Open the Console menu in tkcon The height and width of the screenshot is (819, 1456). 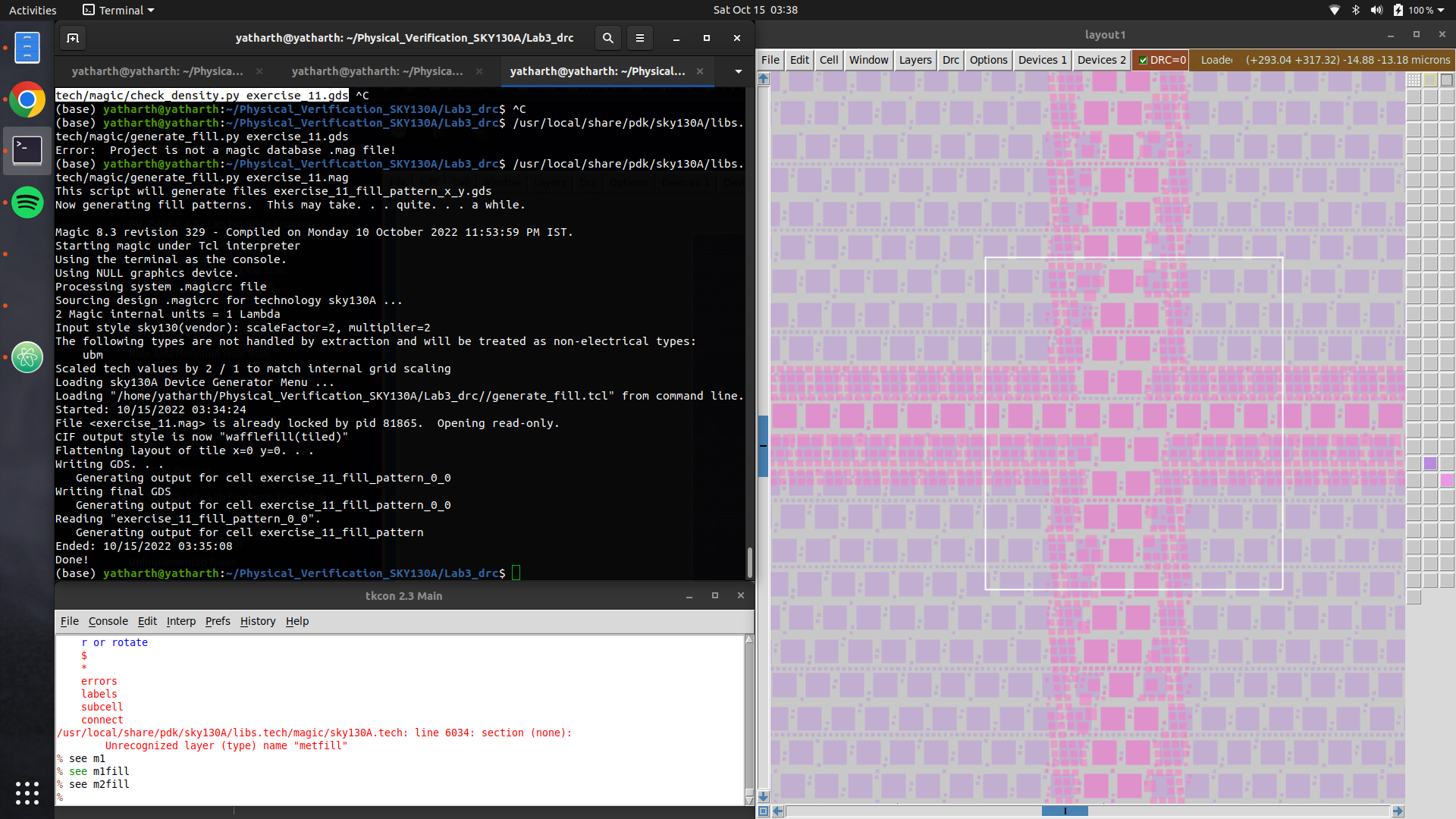[108, 621]
